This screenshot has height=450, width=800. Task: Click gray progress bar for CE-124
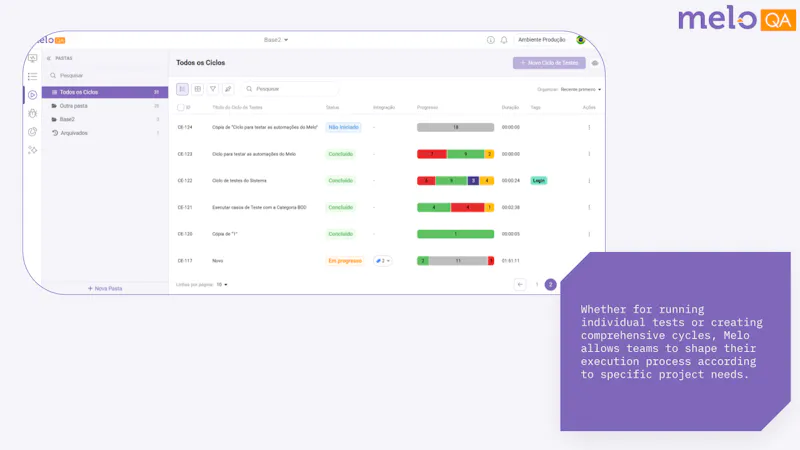(x=456, y=128)
